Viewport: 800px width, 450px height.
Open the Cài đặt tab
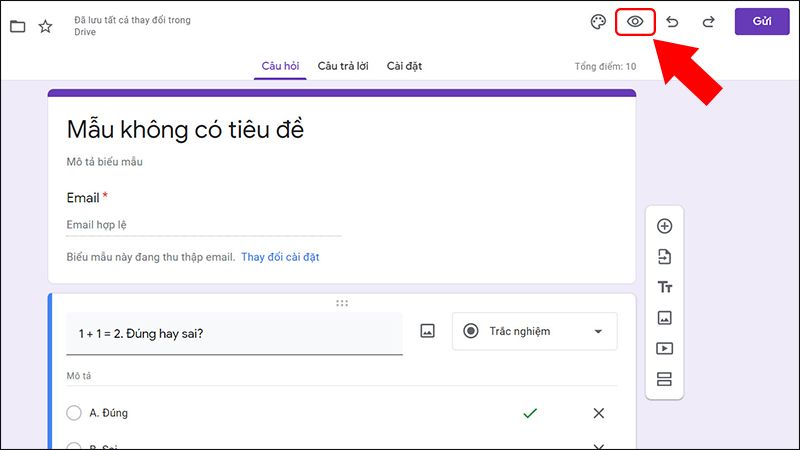pyautogui.click(x=405, y=66)
